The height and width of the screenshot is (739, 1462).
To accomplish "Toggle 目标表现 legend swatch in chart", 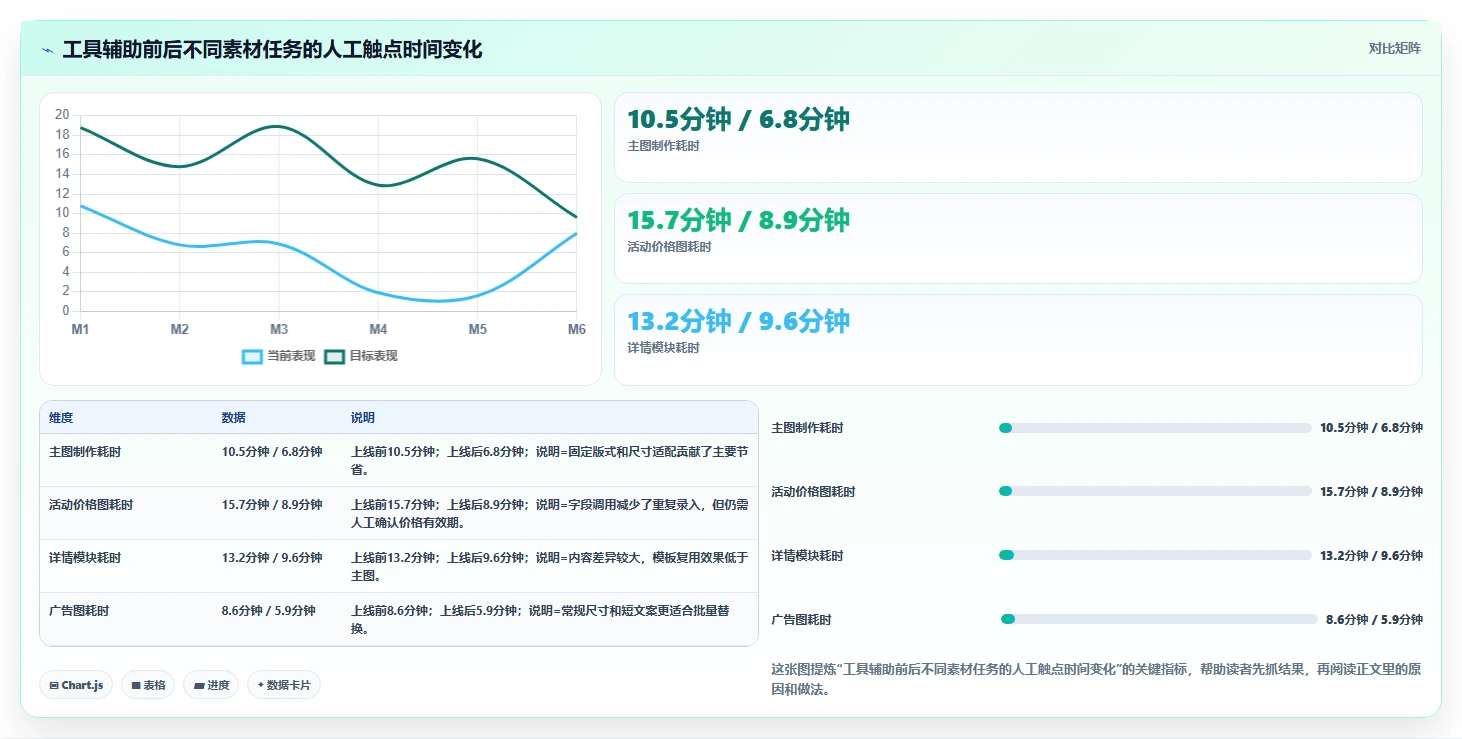I will (x=334, y=356).
